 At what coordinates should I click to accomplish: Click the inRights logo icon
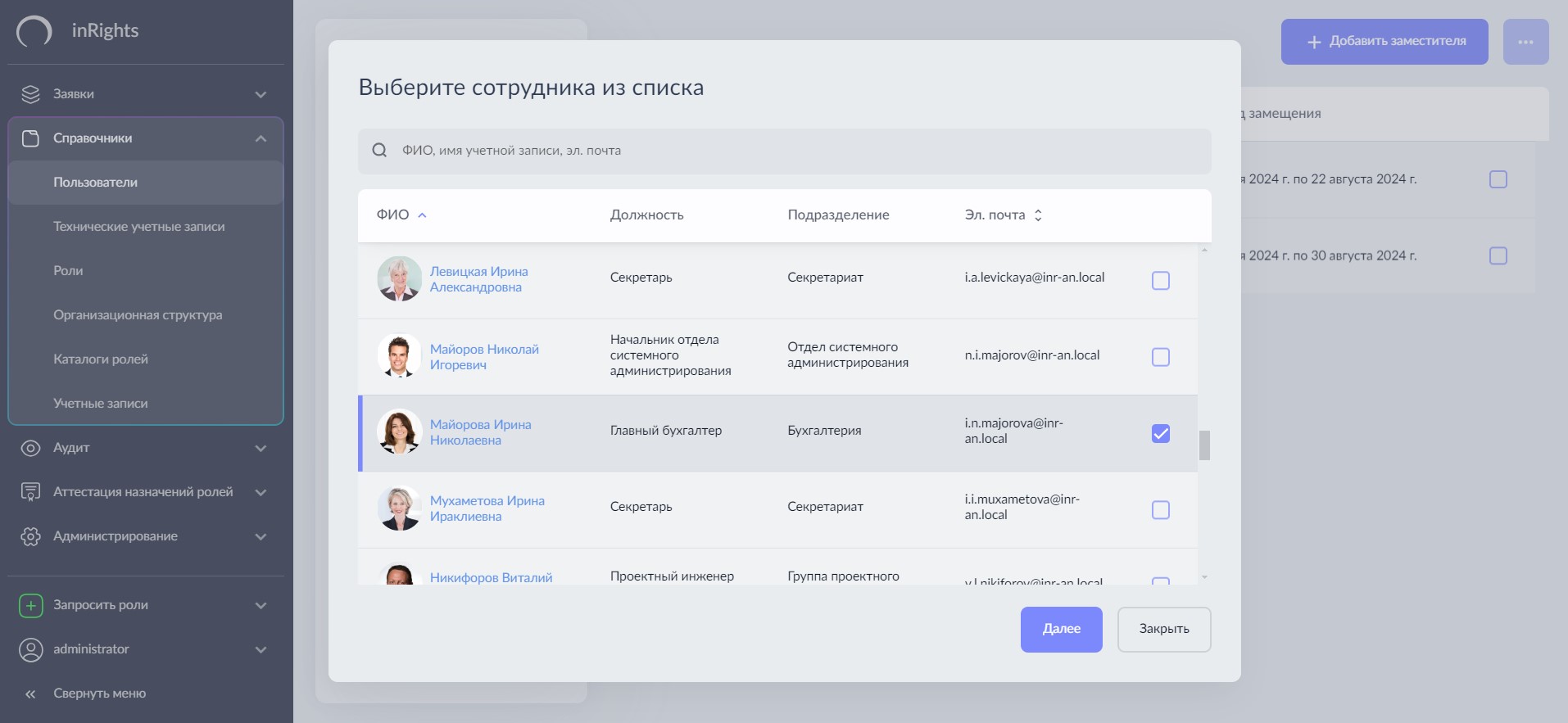(x=34, y=32)
